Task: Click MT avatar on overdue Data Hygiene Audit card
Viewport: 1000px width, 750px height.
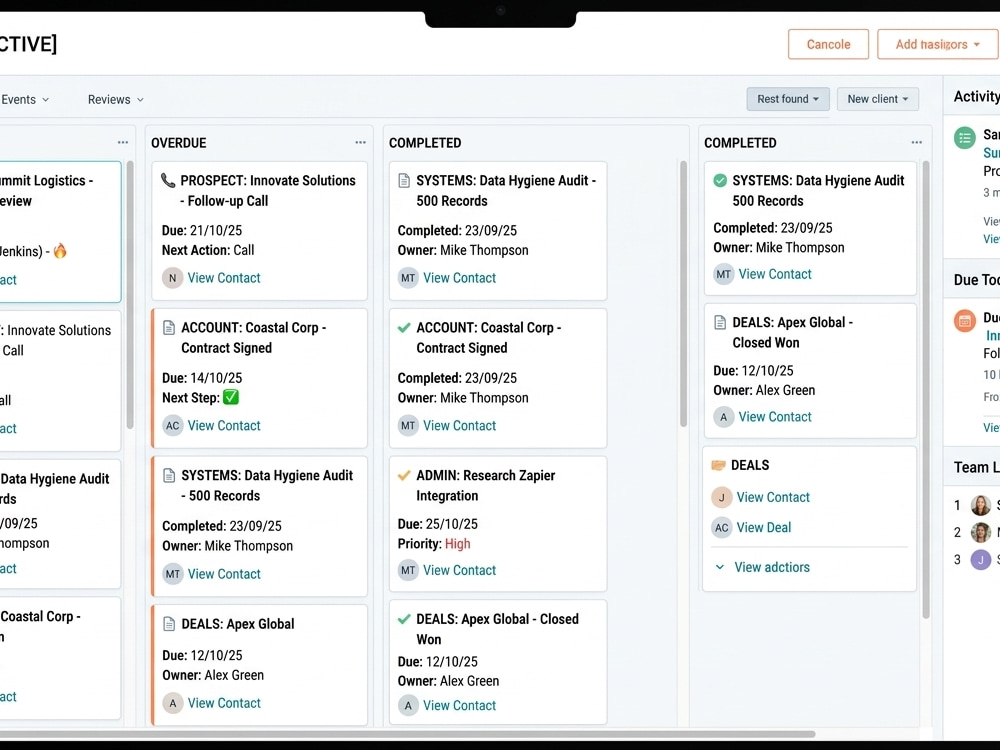Action: coord(172,574)
